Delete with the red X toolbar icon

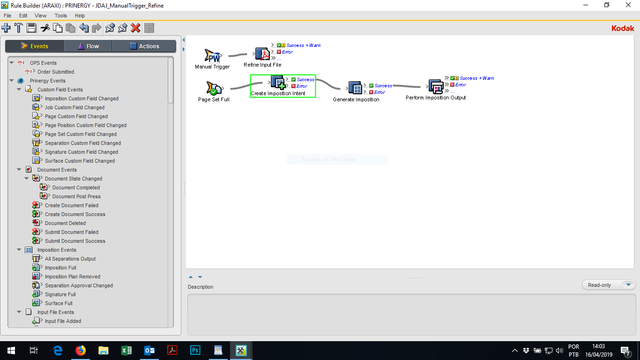136,28
